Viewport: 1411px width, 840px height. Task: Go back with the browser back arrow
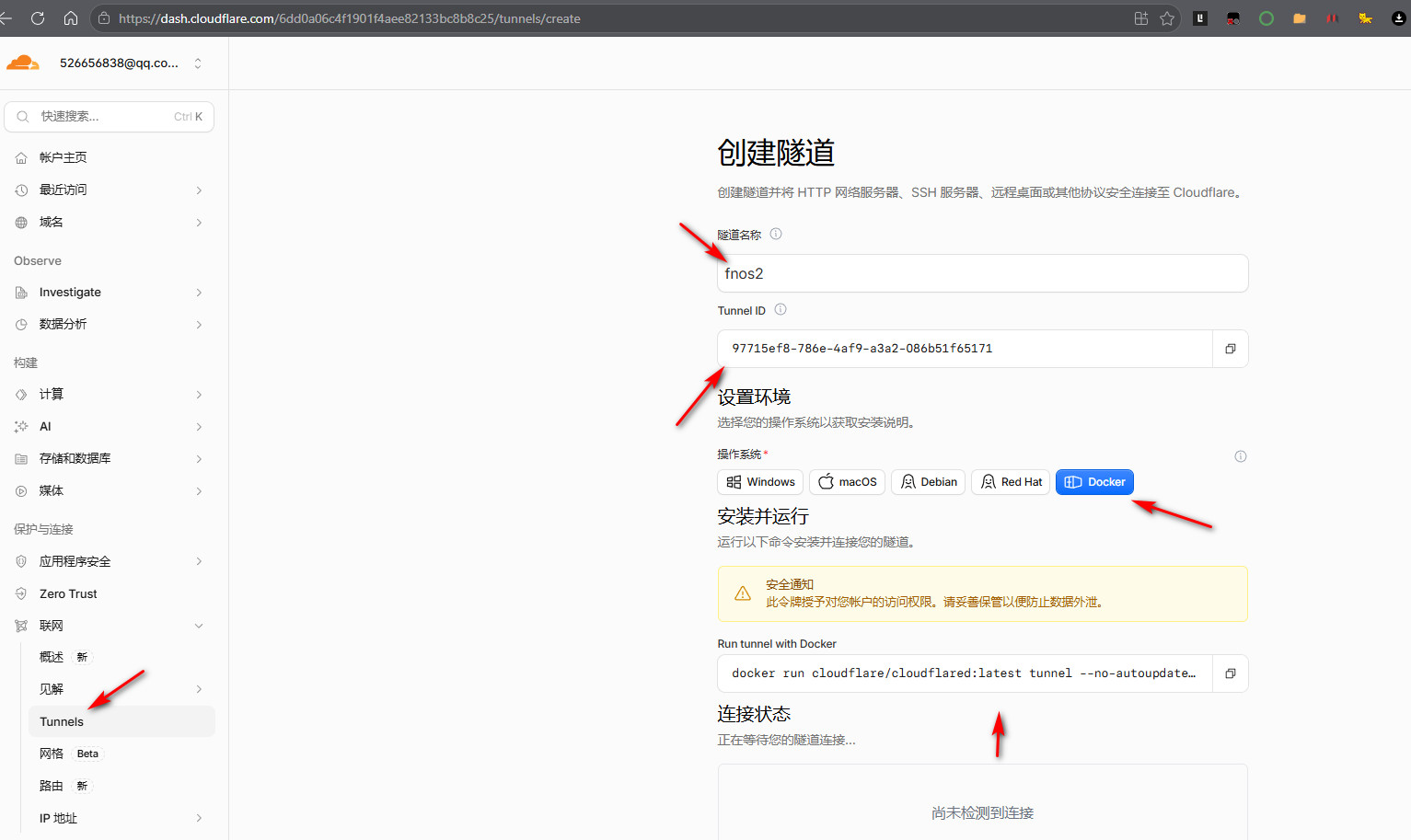pyautogui.click(x=6, y=18)
